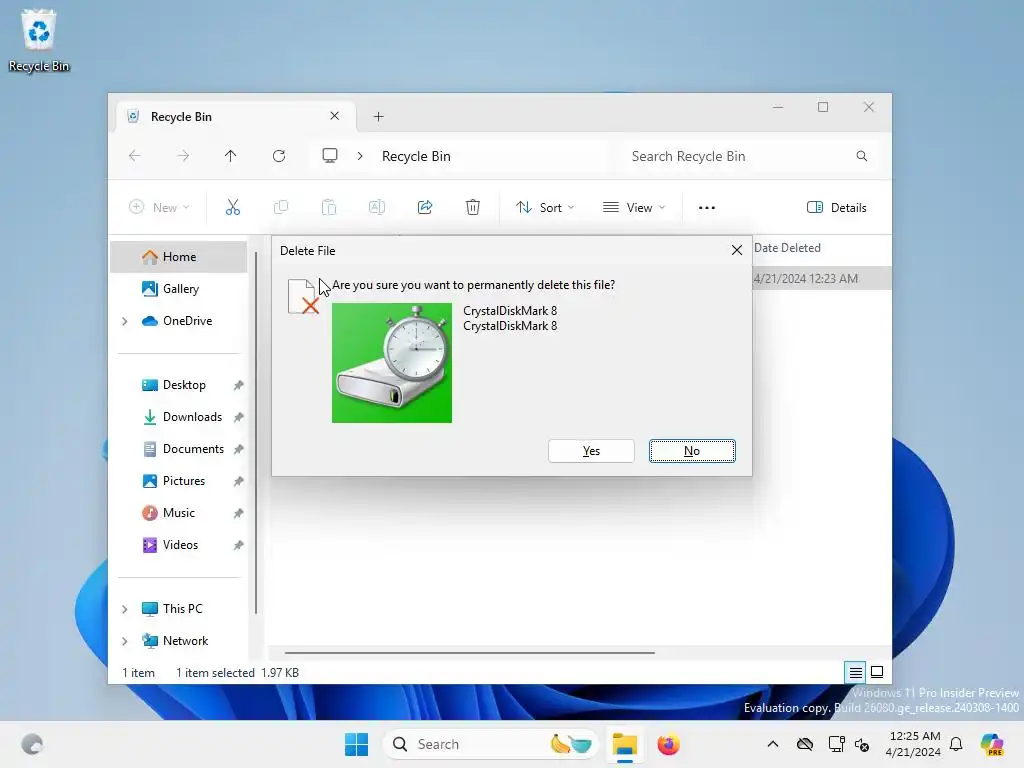Select Home in the sidebar
Screen dimensions: 1024x768
pyautogui.click(x=178, y=257)
